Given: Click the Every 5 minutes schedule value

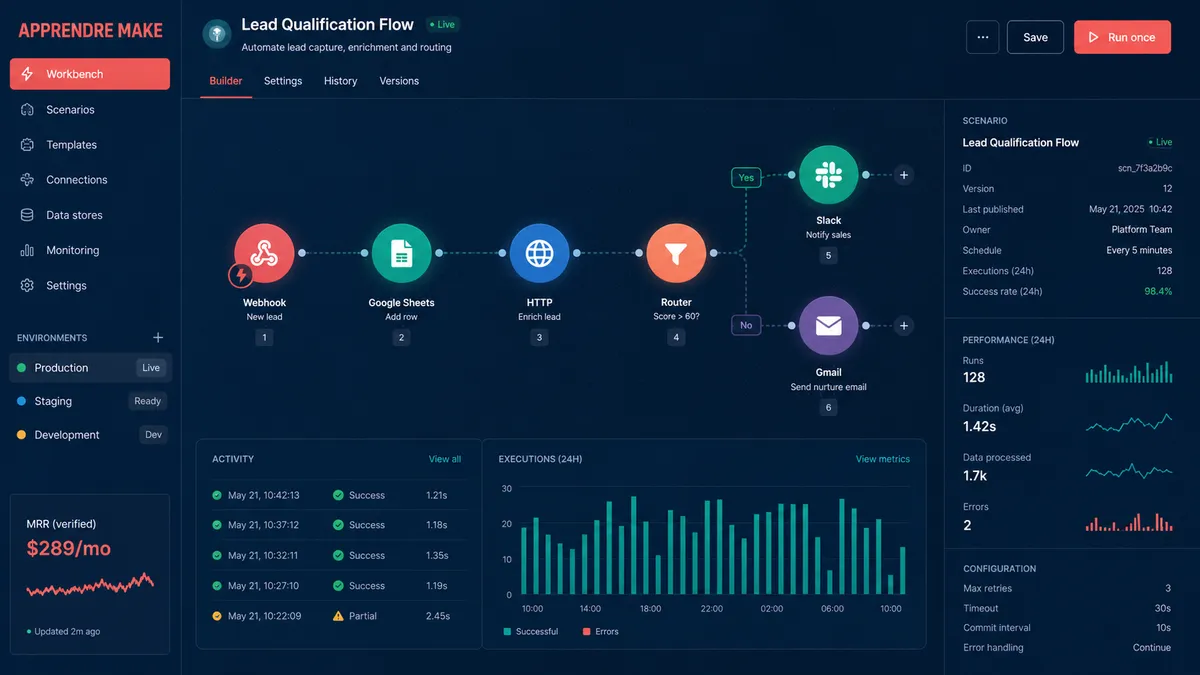Looking at the screenshot, I should coord(1139,250).
